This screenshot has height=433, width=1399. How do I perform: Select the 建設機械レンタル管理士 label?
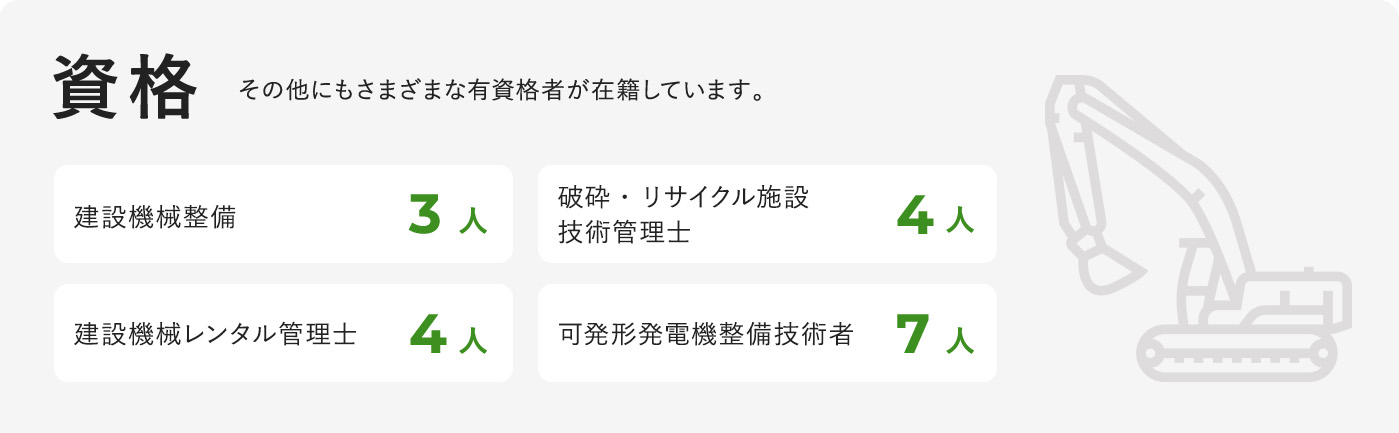pos(215,334)
